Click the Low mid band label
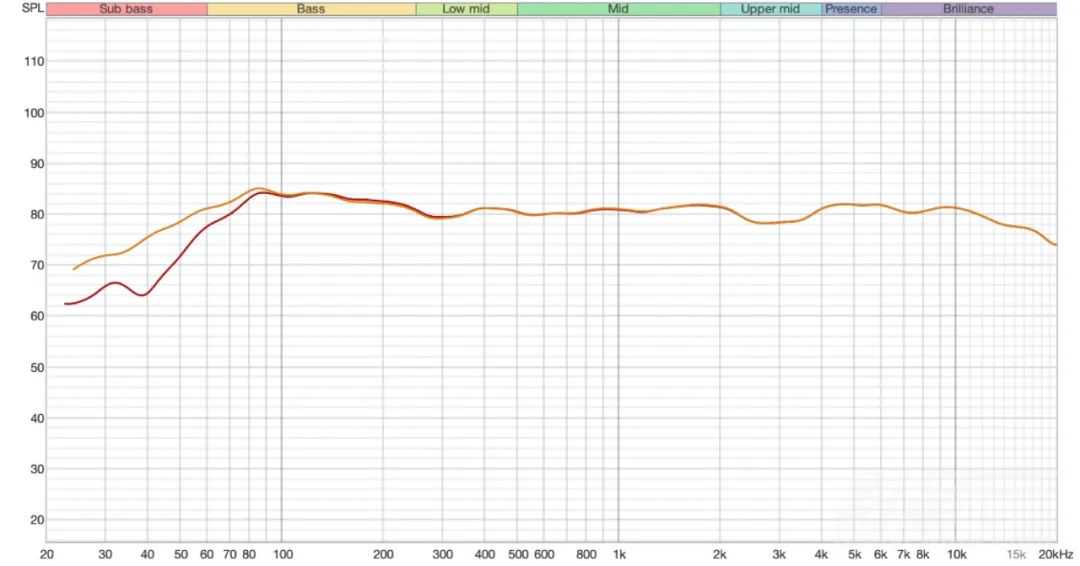1080x566 pixels. coord(466,9)
